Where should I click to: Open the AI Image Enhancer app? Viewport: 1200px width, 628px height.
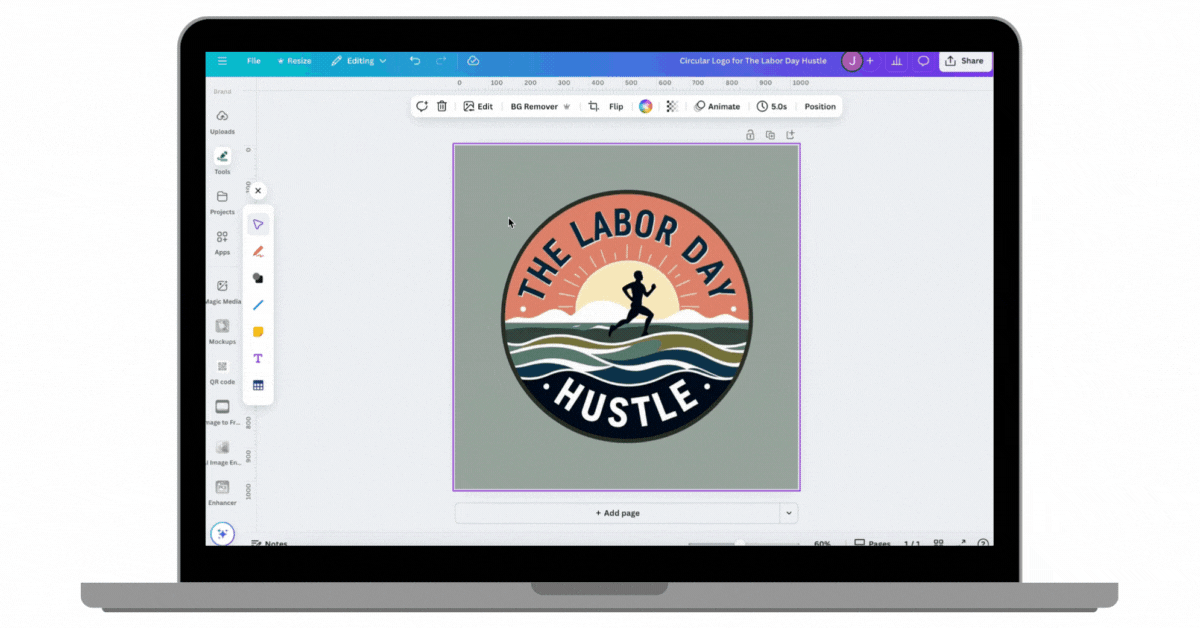222,453
